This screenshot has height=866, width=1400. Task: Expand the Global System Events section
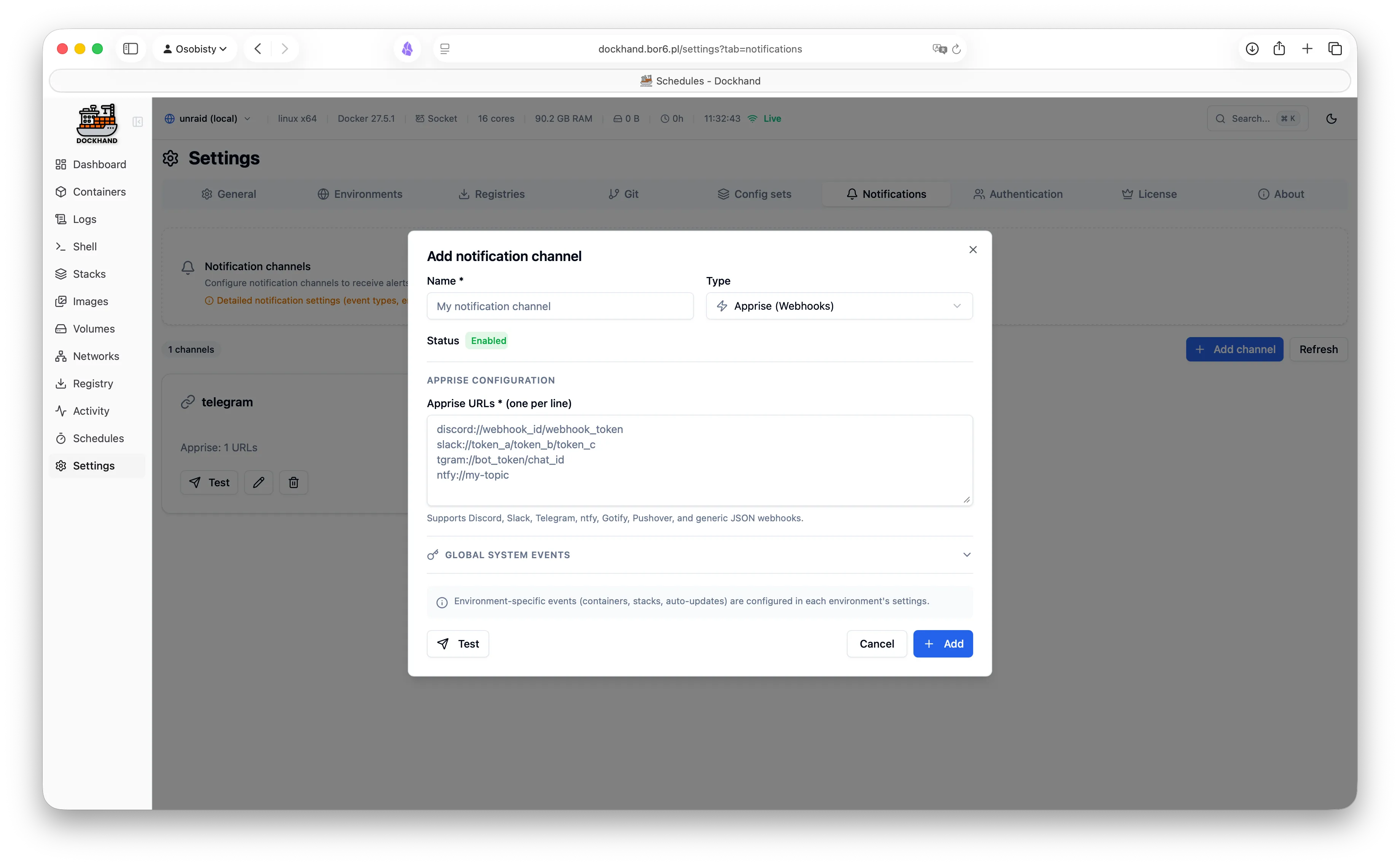(x=699, y=555)
